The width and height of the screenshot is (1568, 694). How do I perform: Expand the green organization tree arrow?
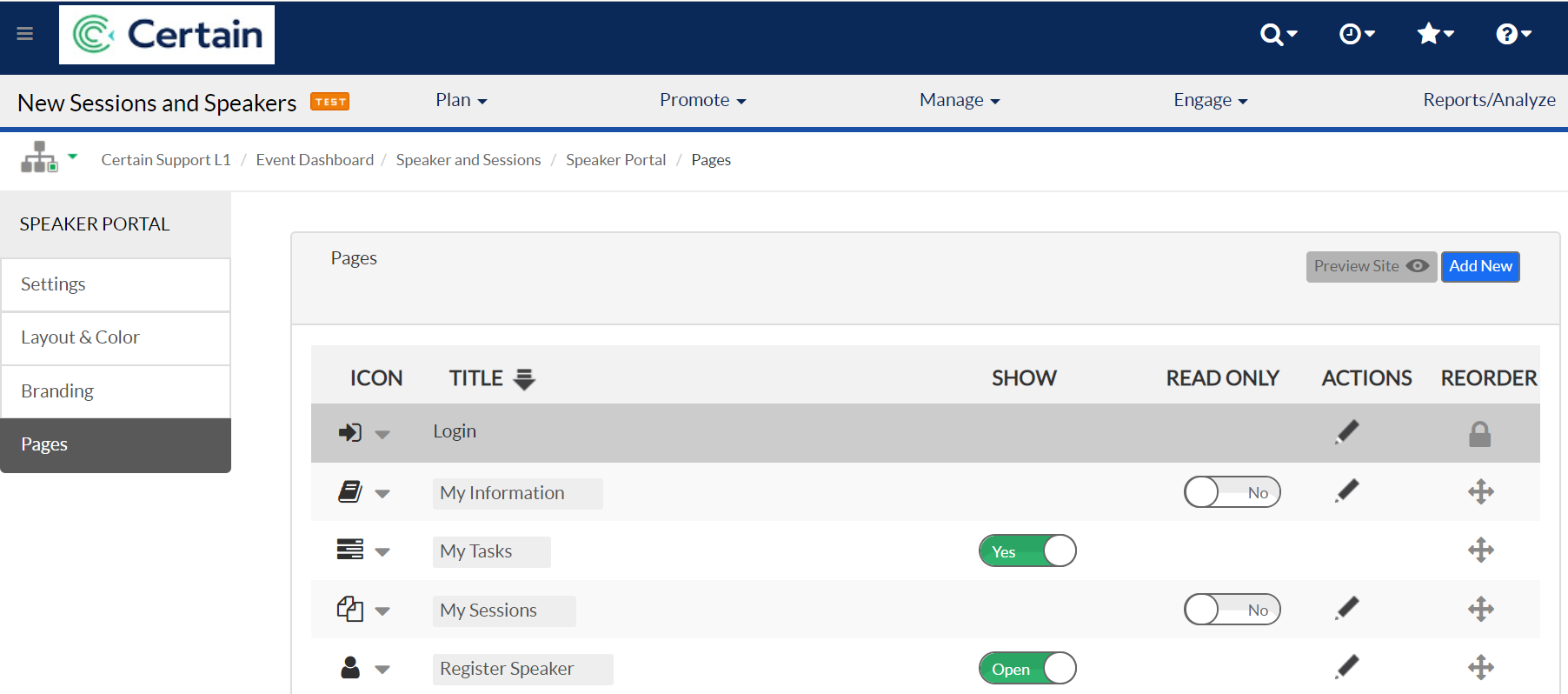pos(73,157)
